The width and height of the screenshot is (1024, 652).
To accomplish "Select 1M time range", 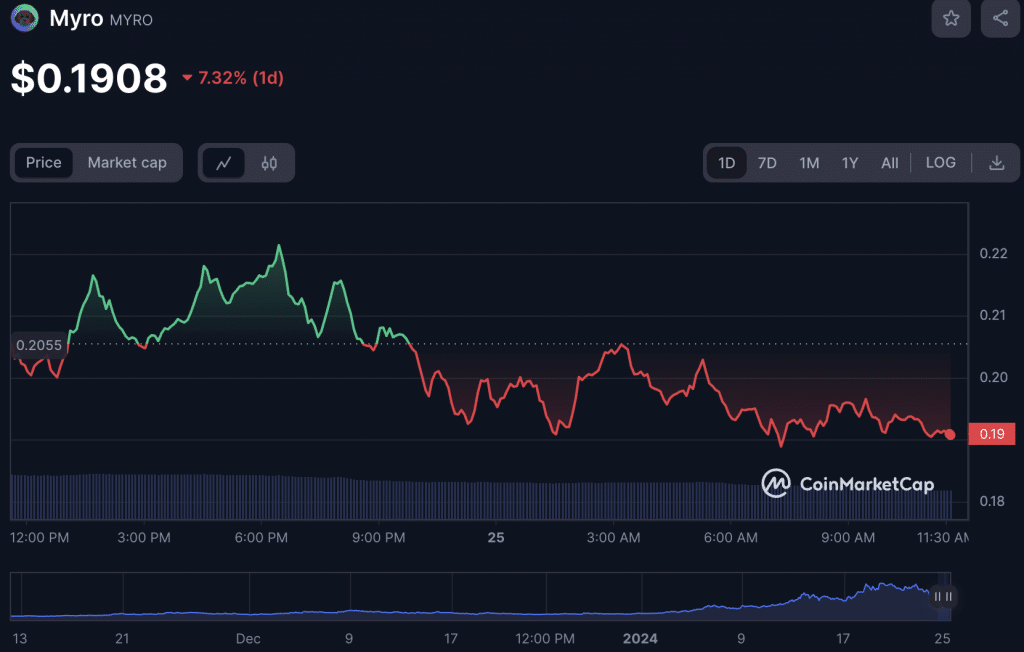I will click(x=809, y=163).
